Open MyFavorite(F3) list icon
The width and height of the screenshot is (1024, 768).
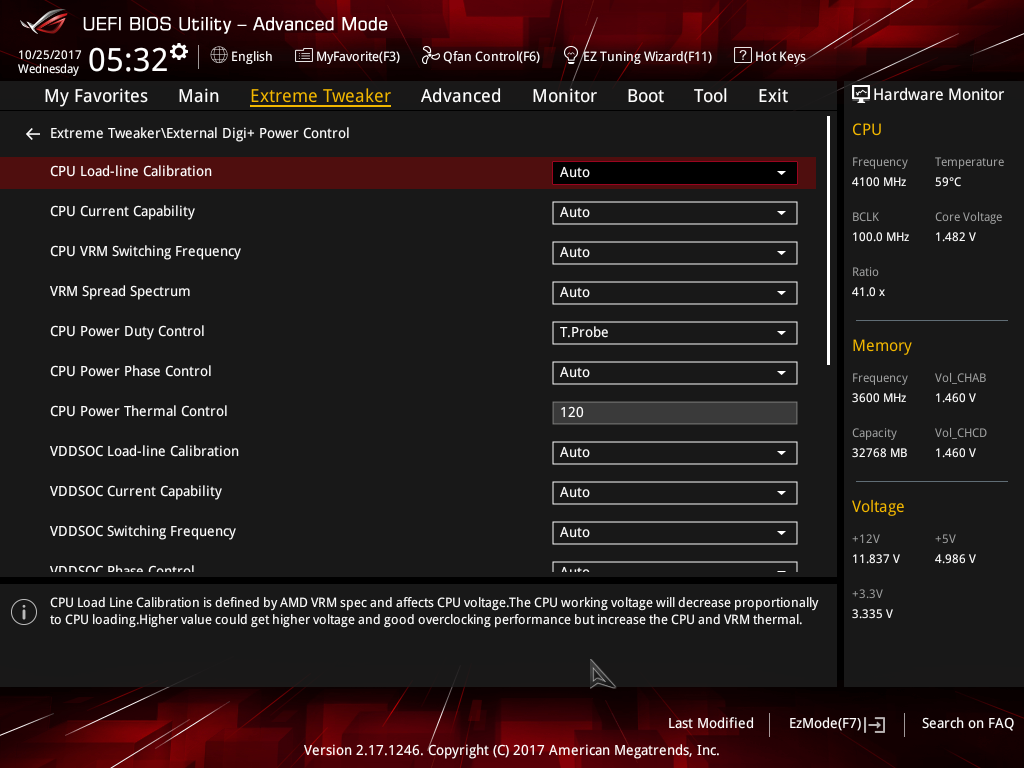pyautogui.click(x=303, y=56)
